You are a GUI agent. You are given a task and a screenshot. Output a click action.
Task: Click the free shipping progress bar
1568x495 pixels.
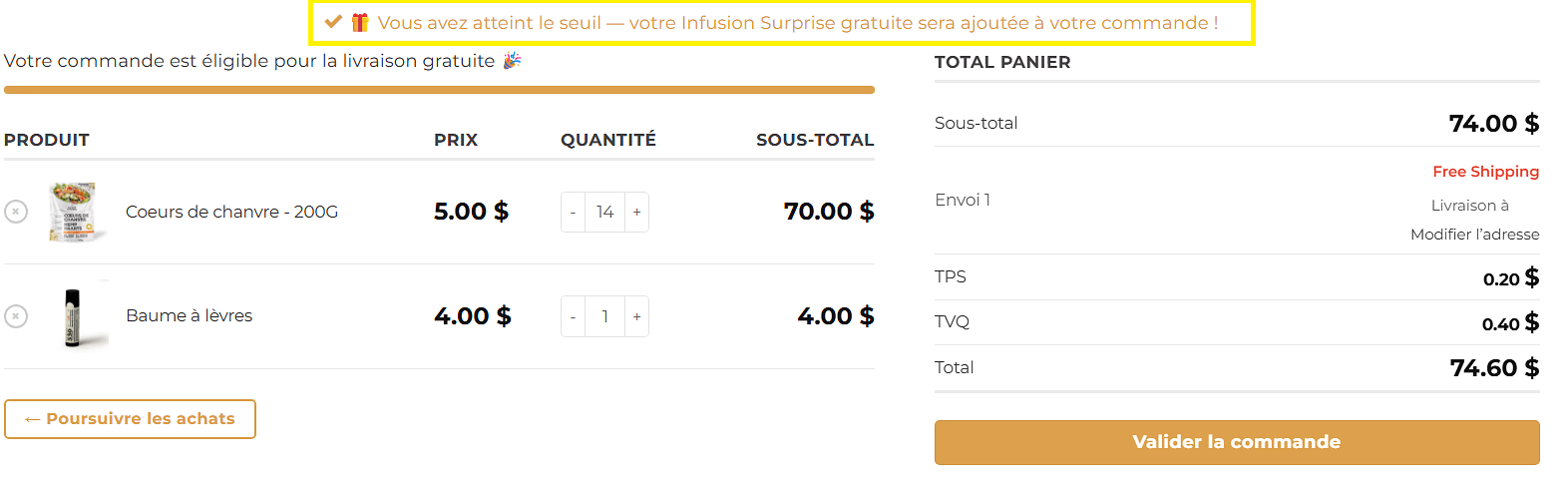439,90
